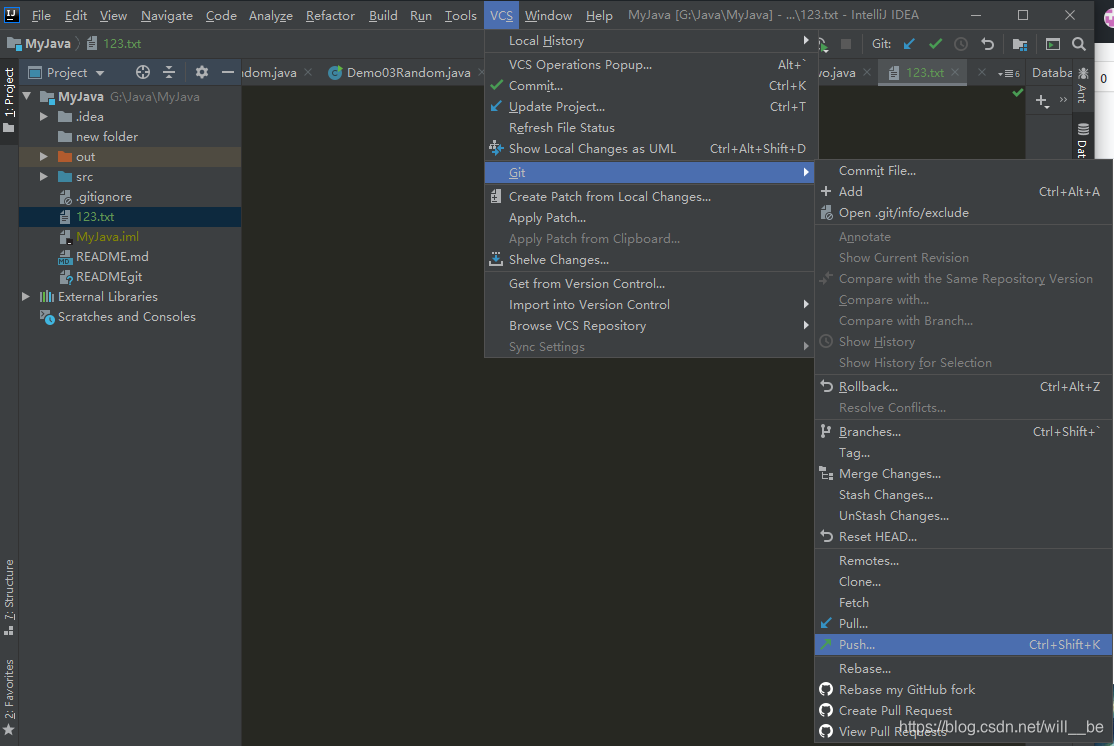Screen dimensions: 1114x746
Task: Open the 2: Favorites tool window
Action: point(9,698)
